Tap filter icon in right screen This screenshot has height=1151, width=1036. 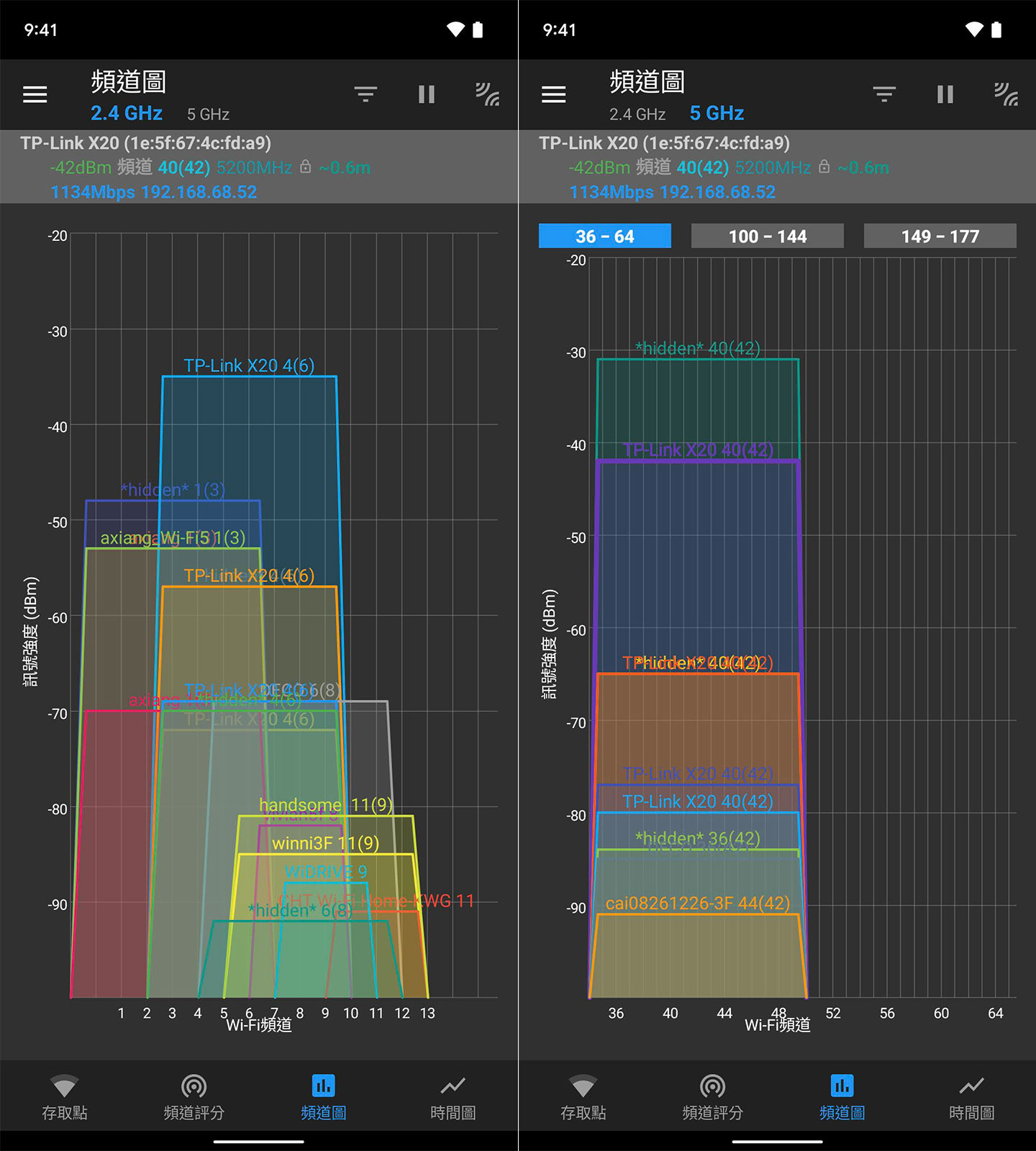click(x=884, y=94)
